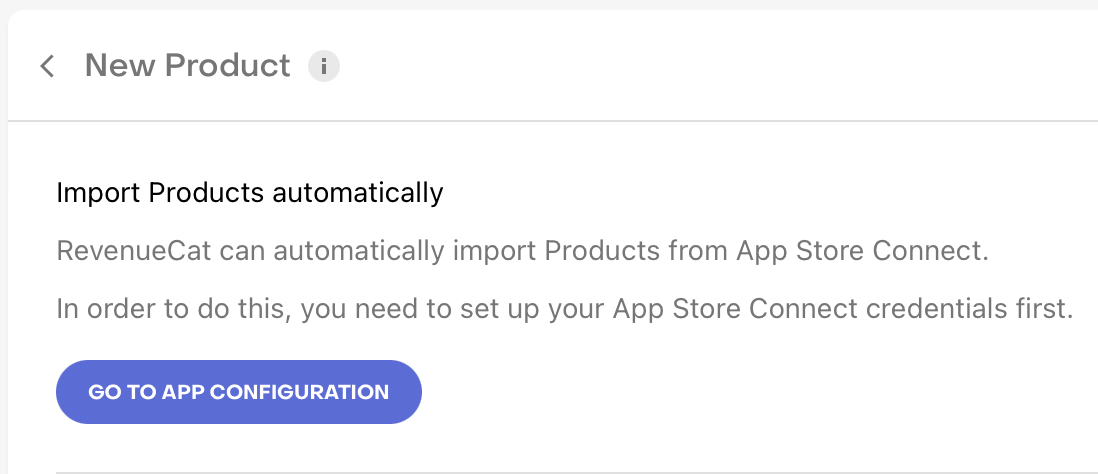Click the sentence beginning RevenueCat can automatically
This screenshot has width=1098, height=474.
(522, 250)
